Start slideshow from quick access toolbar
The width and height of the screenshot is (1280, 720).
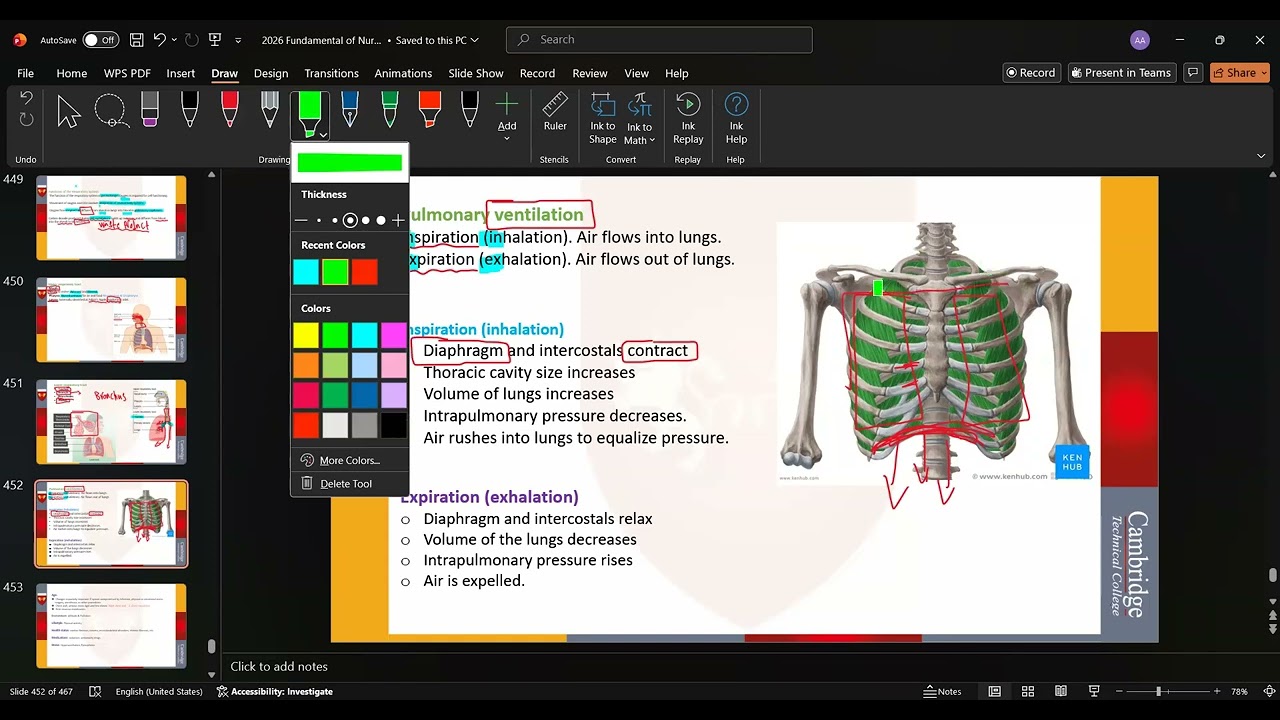tap(214, 40)
